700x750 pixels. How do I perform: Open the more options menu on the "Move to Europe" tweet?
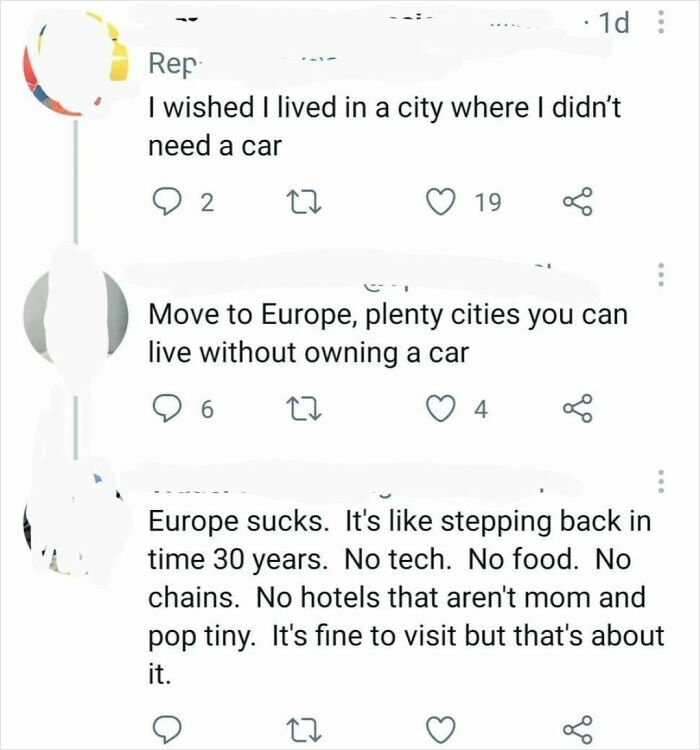(661, 274)
